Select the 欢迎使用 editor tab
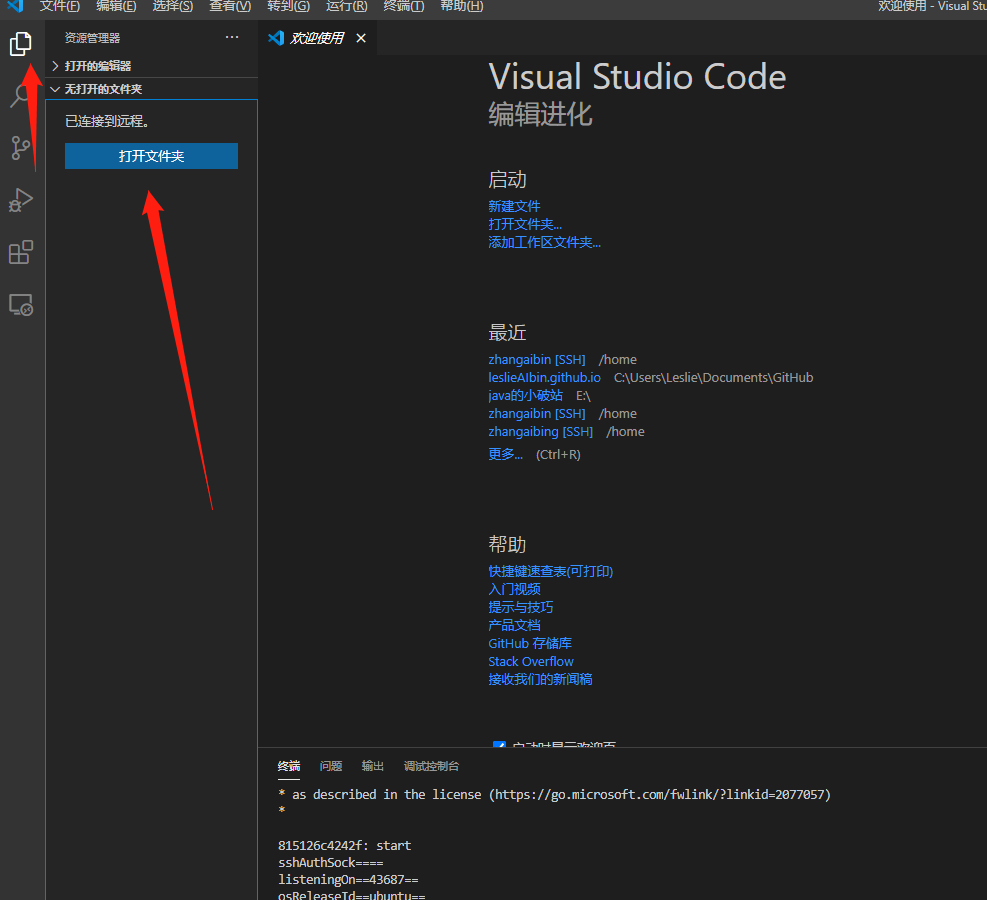Viewport: 987px width, 900px height. (317, 38)
